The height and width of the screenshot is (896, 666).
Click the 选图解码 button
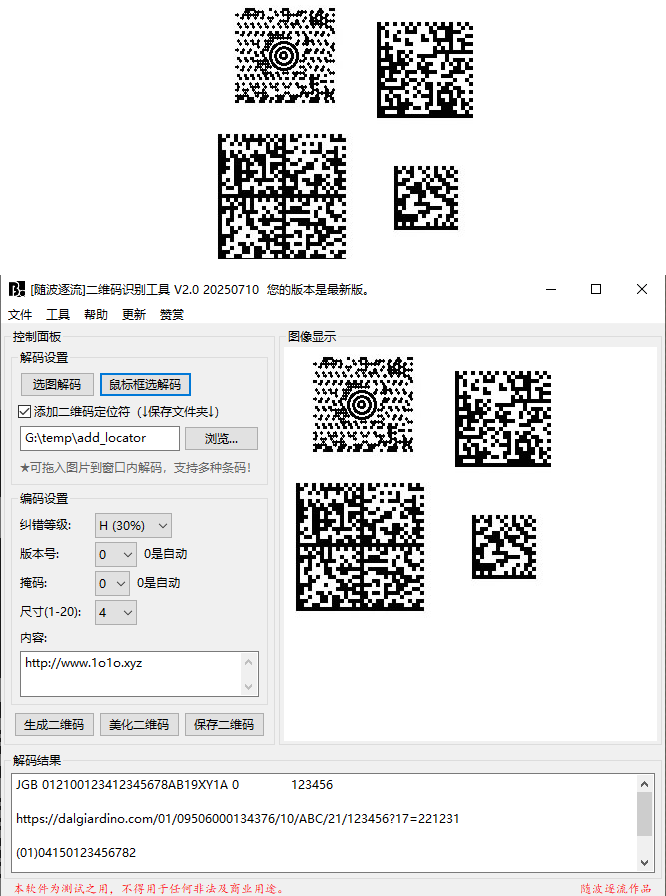click(57, 385)
